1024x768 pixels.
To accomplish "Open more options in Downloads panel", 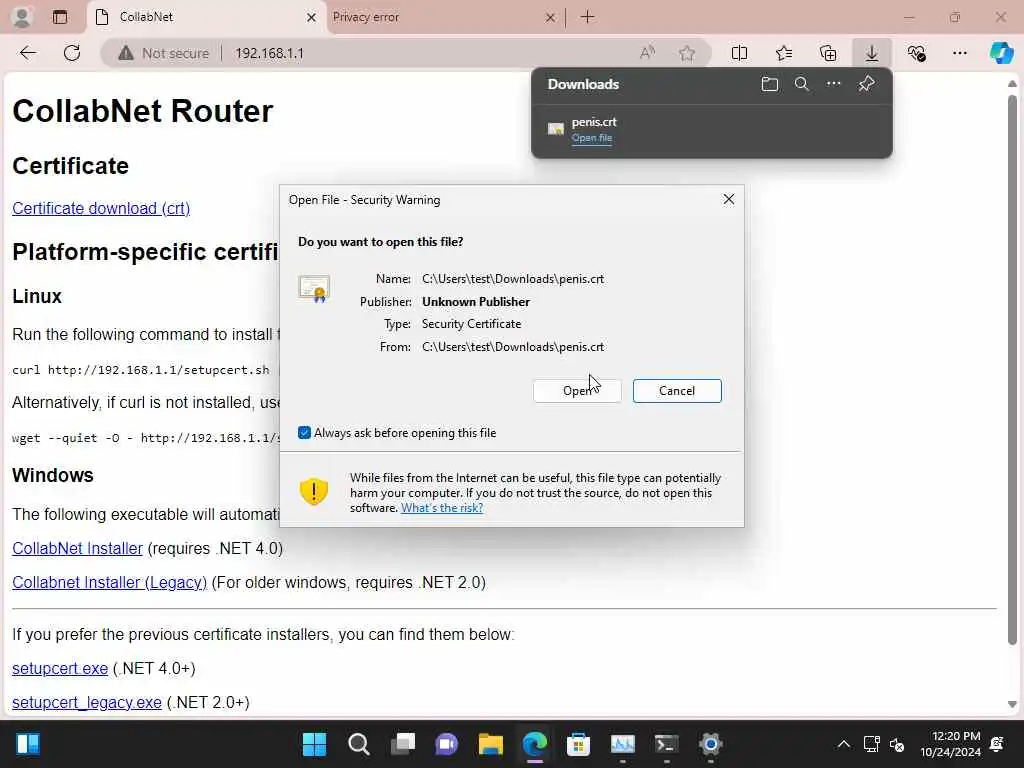I will point(833,84).
